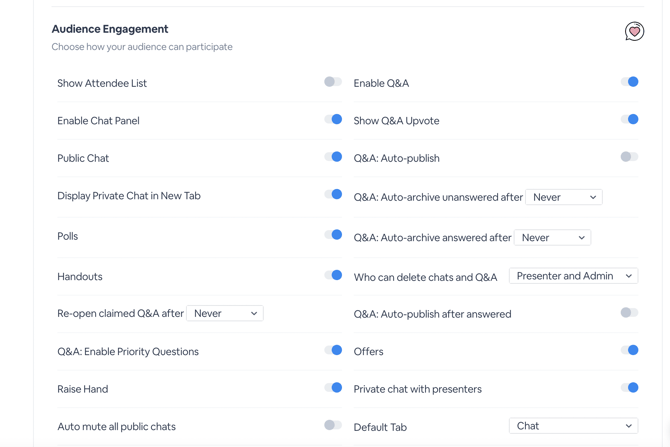
Task: Turn off the Enable Q&A switch
Action: 629,82
